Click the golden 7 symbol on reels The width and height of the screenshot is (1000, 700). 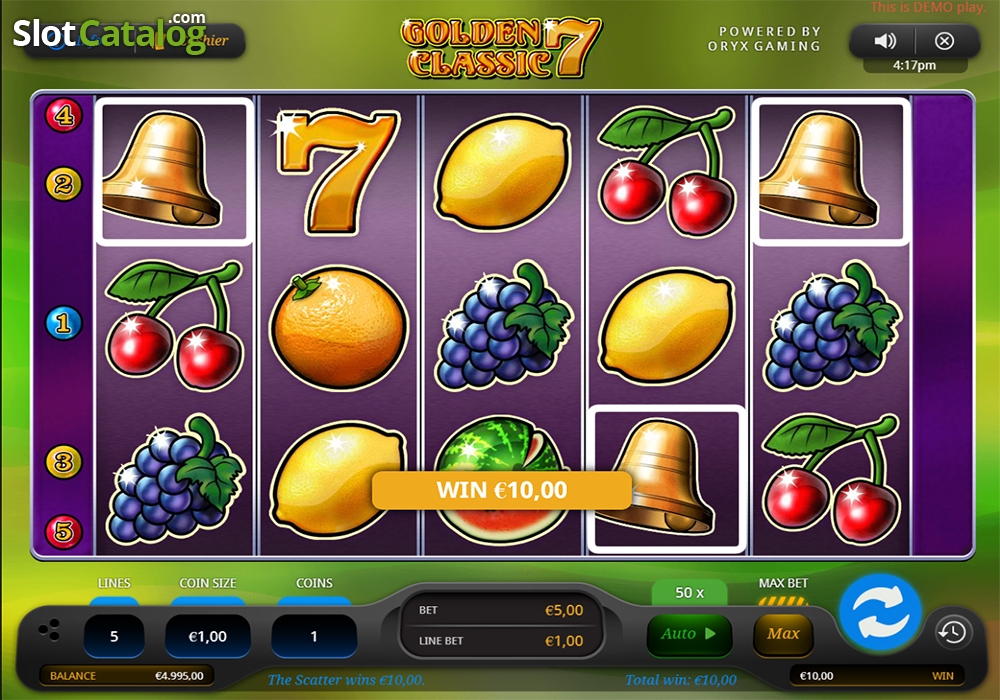[338, 172]
